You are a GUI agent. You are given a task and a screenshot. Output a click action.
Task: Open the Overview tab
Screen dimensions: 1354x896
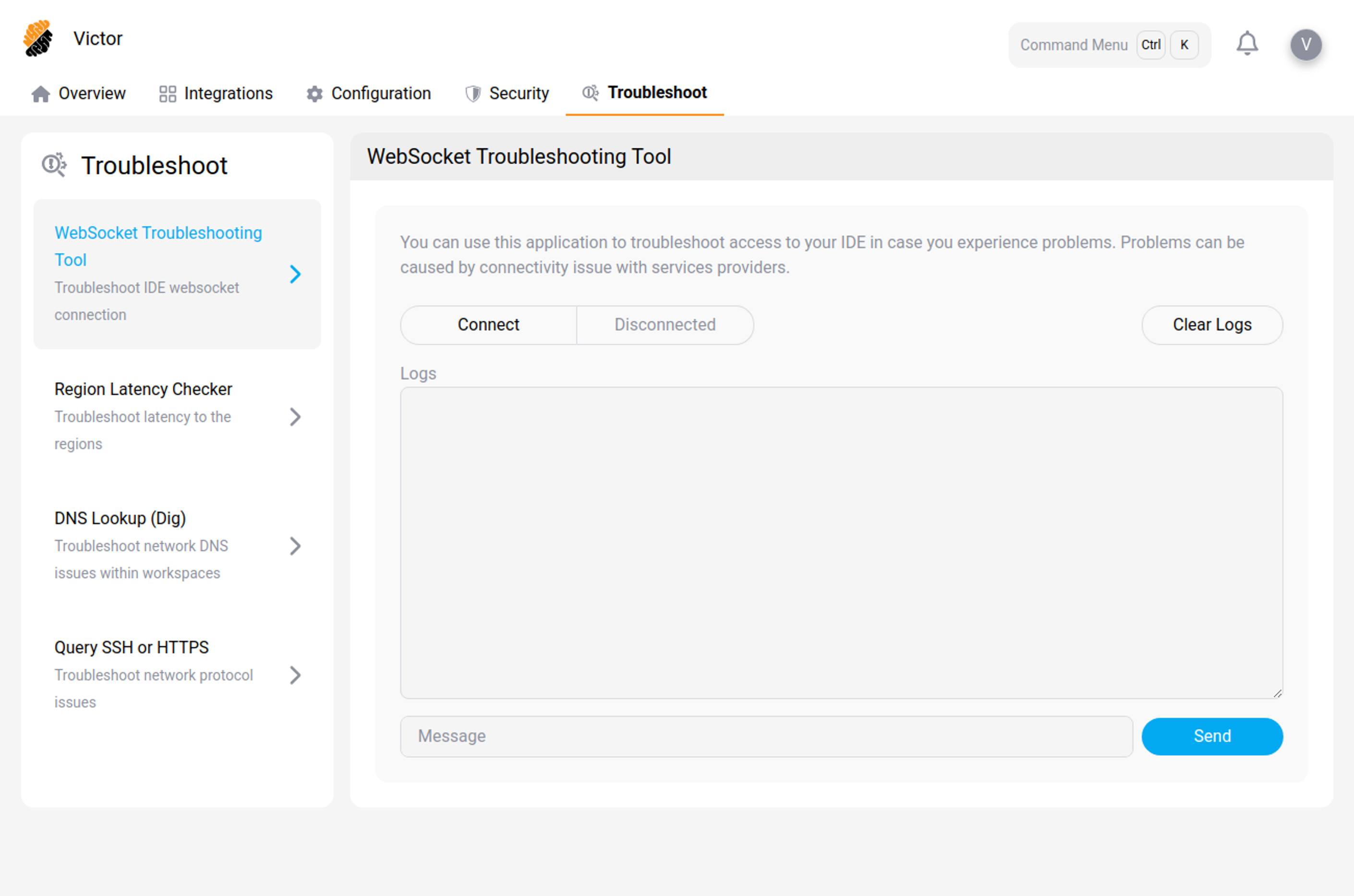click(92, 94)
